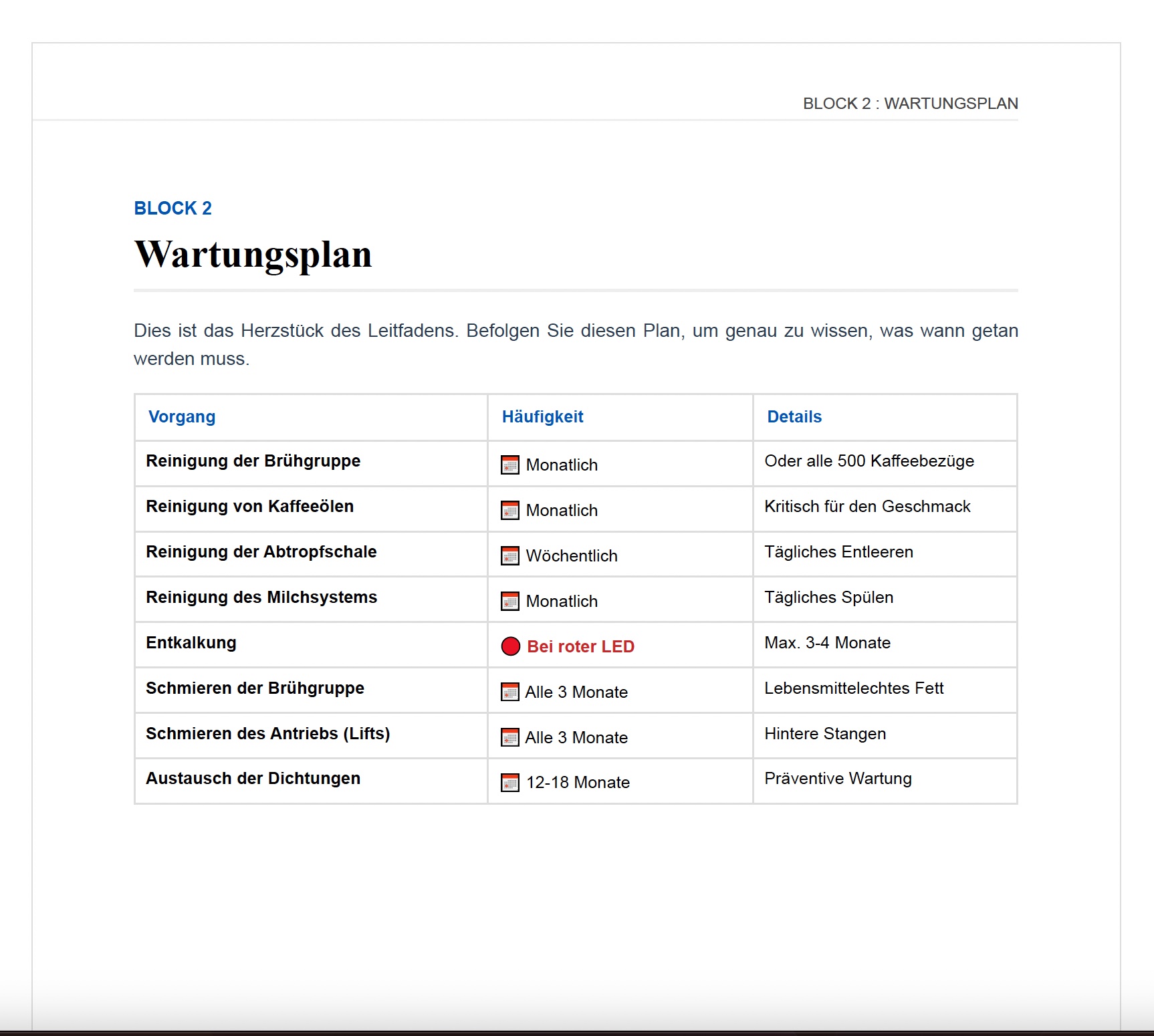The image size is (1154, 1036).
Task: Click Oder alle 500 Kaffeebezüge cell
Action: (870, 461)
